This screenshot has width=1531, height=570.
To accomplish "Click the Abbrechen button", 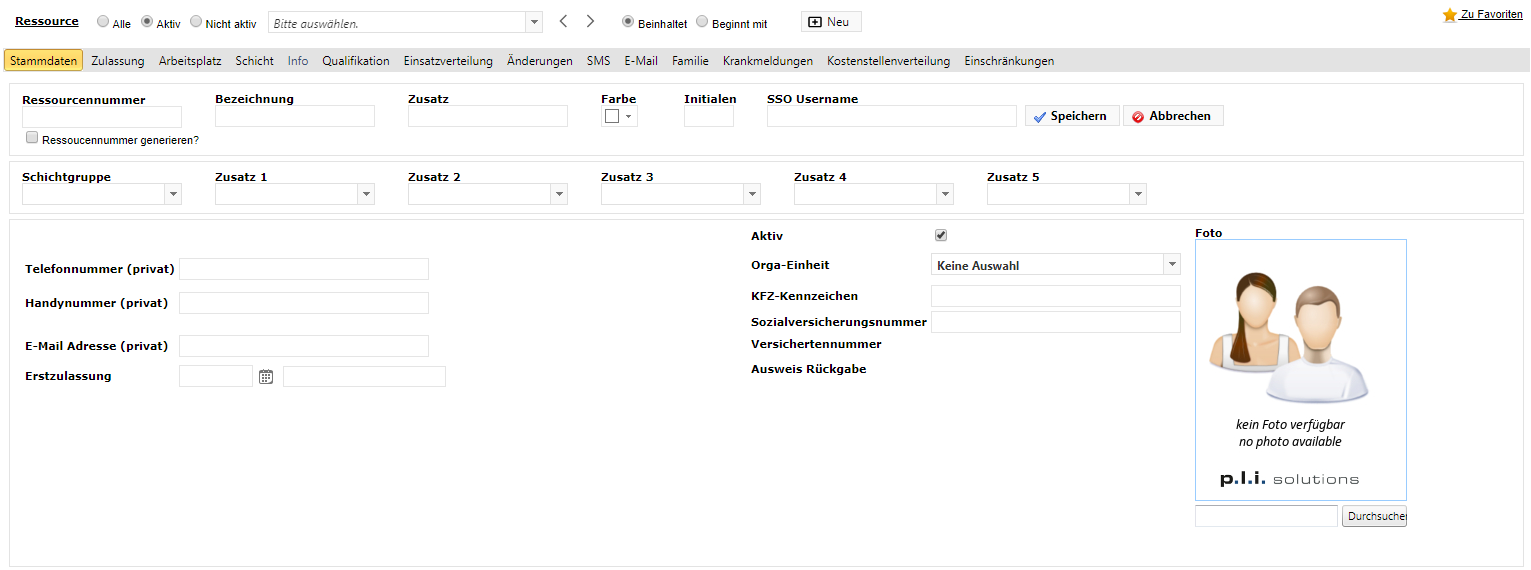I will pos(1173,116).
